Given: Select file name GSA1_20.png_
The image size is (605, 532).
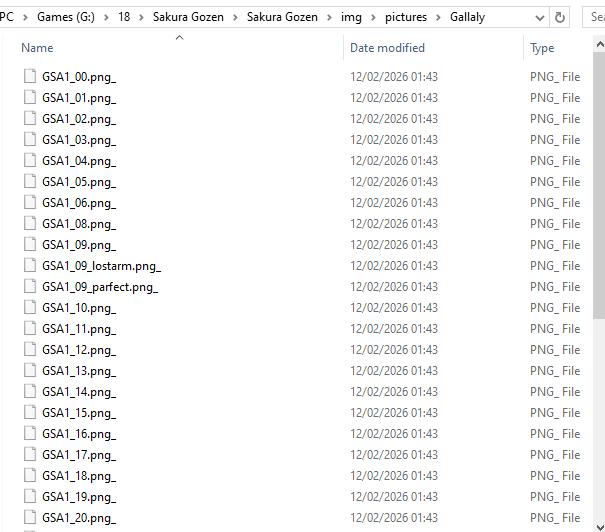Looking at the screenshot, I should pos(79,518).
